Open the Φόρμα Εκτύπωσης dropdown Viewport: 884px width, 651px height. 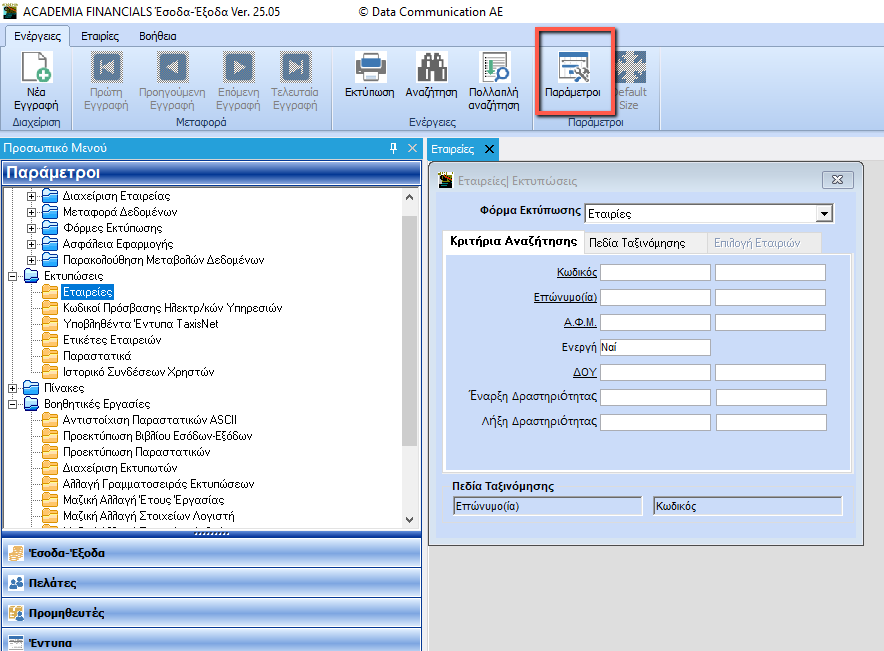tap(824, 214)
